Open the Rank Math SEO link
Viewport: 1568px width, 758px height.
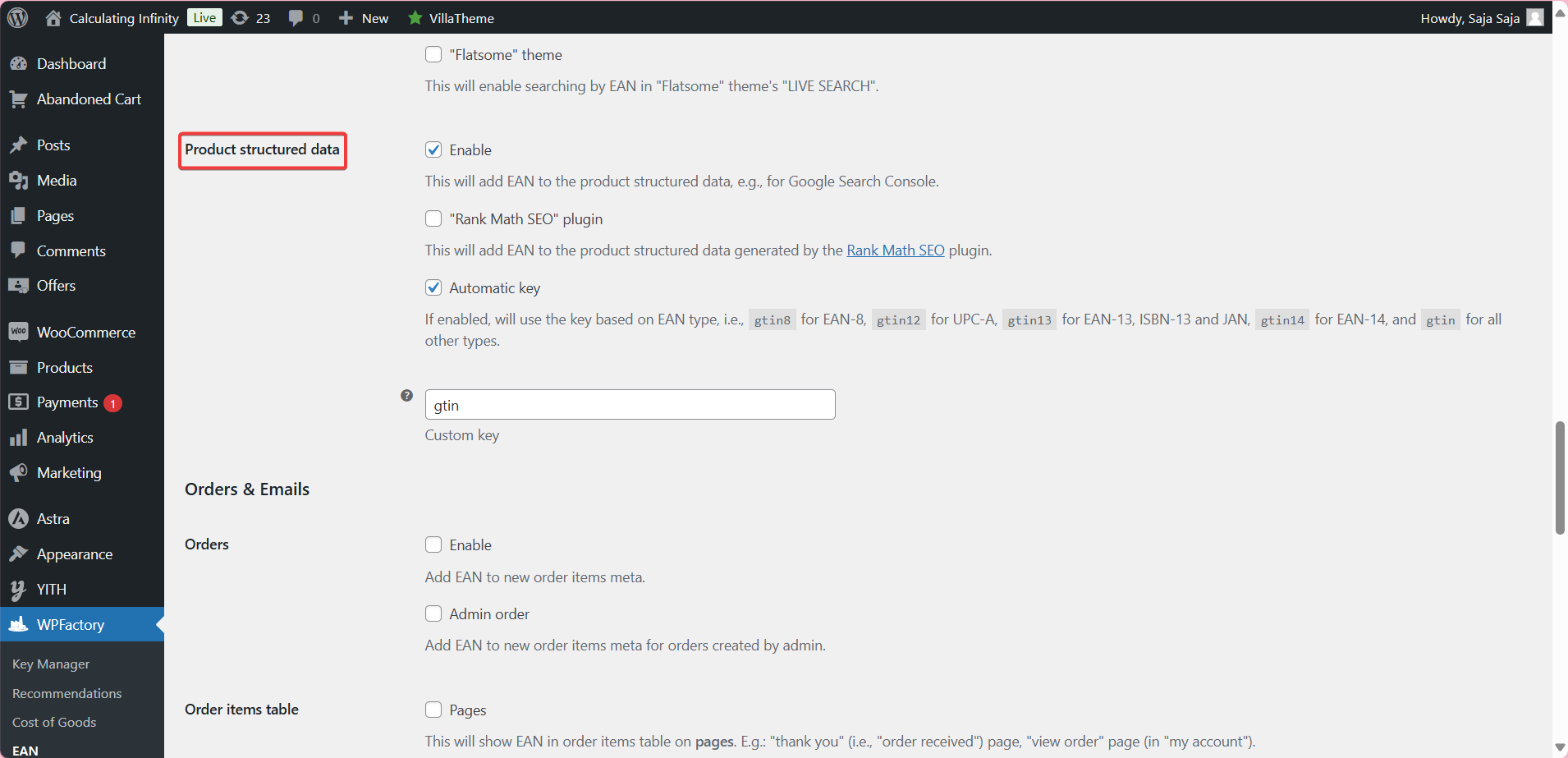895,250
